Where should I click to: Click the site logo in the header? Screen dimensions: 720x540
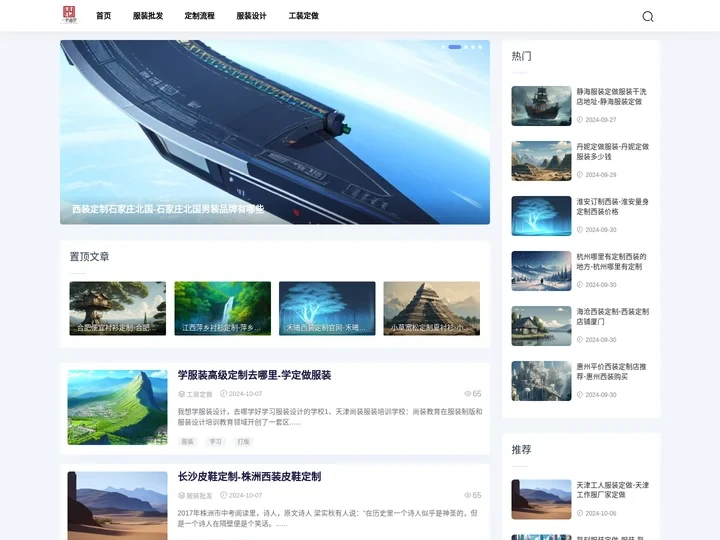69,15
